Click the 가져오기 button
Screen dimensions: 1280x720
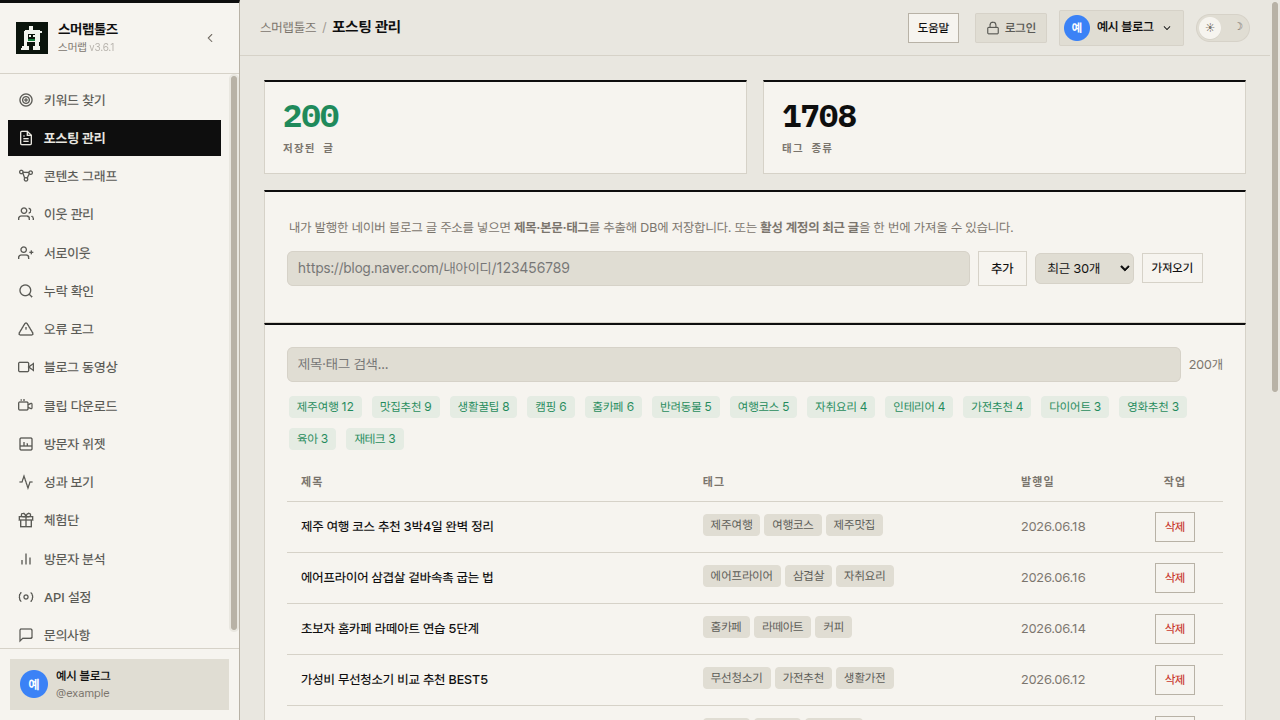1172,268
